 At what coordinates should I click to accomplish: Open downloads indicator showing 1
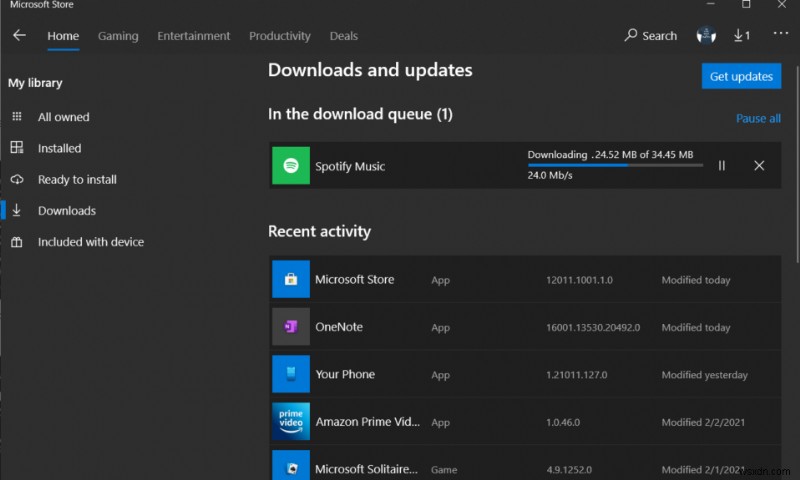pyautogui.click(x=742, y=35)
